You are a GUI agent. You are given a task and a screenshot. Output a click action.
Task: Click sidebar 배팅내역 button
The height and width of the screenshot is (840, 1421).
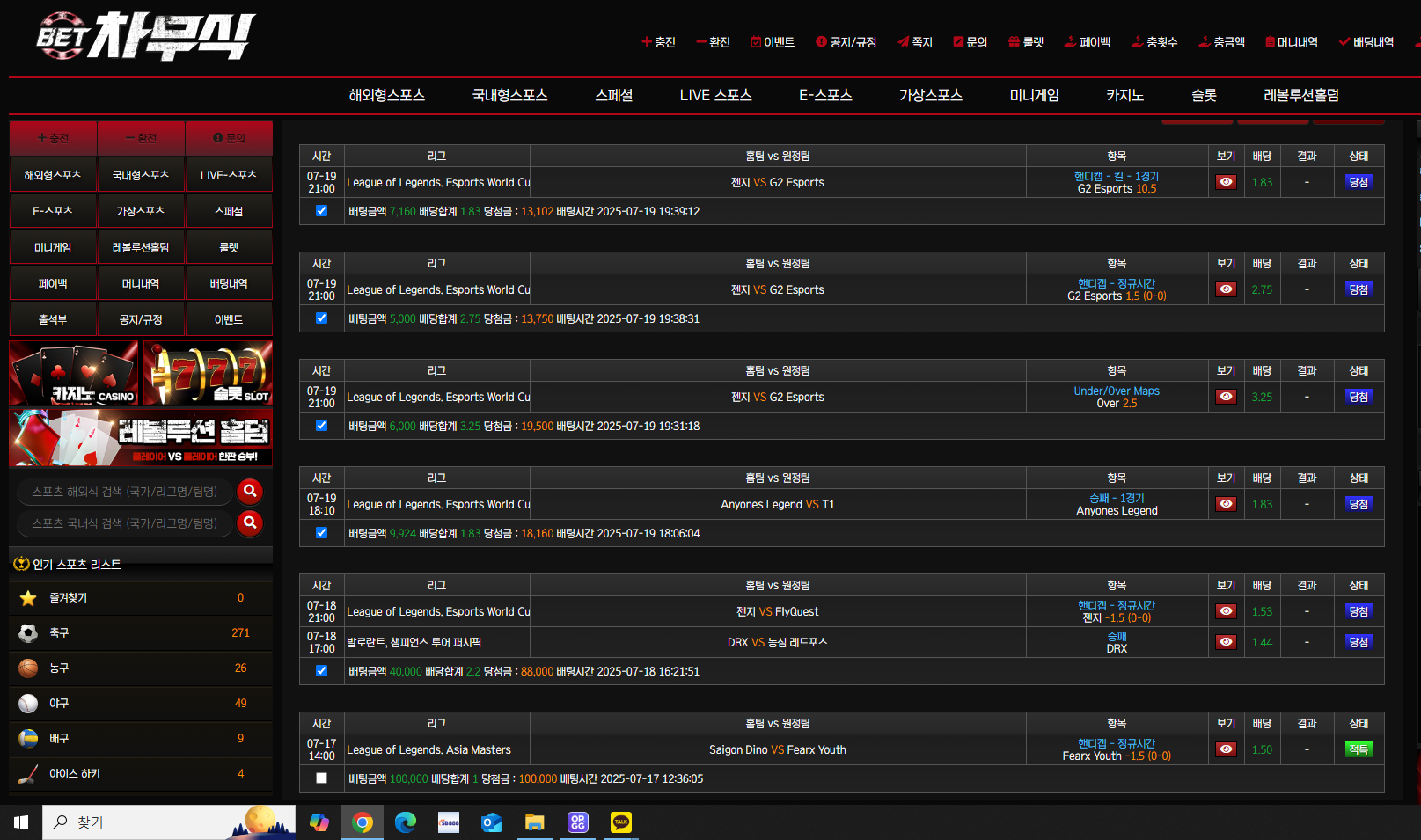(x=229, y=283)
